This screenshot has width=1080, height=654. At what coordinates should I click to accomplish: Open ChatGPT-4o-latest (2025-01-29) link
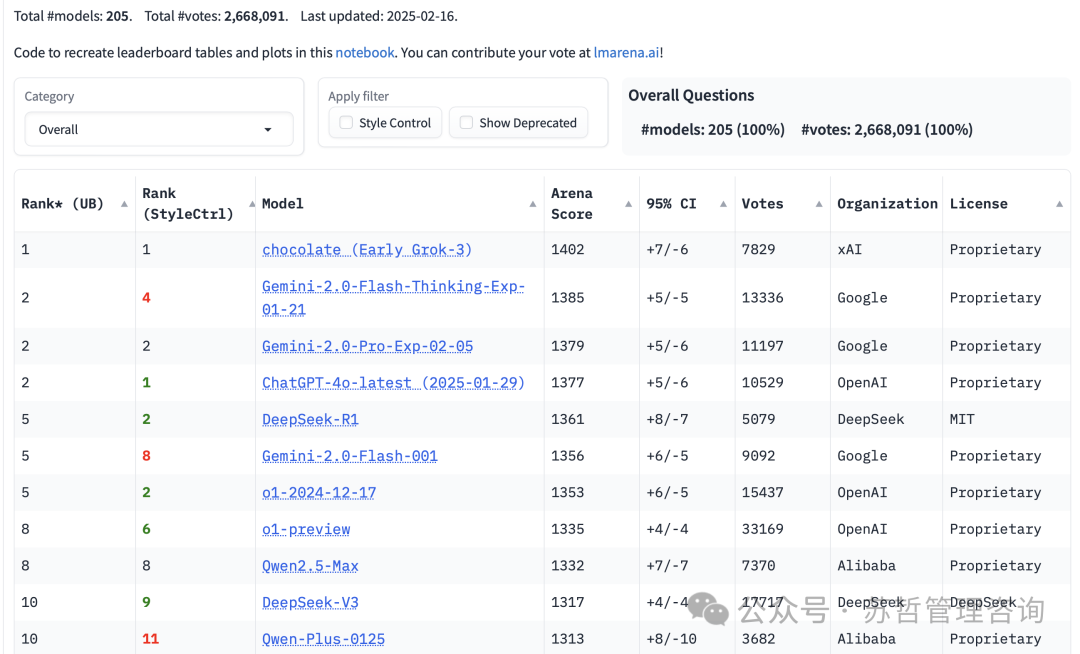click(x=393, y=383)
